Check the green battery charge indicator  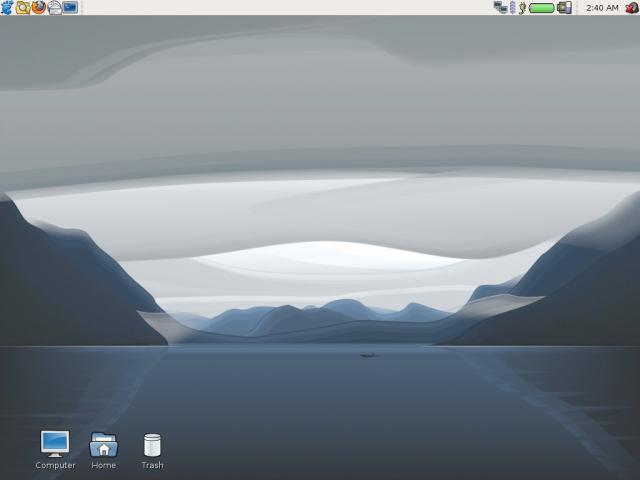pyautogui.click(x=541, y=8)
